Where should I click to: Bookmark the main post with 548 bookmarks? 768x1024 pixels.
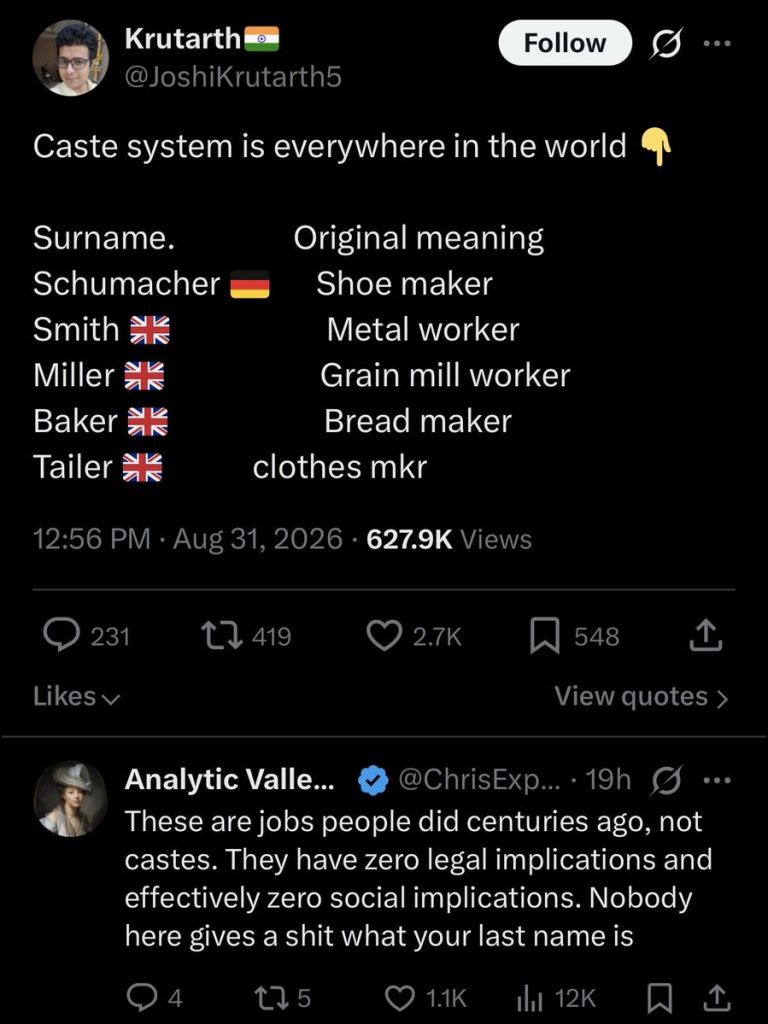[x=544, y=636]
